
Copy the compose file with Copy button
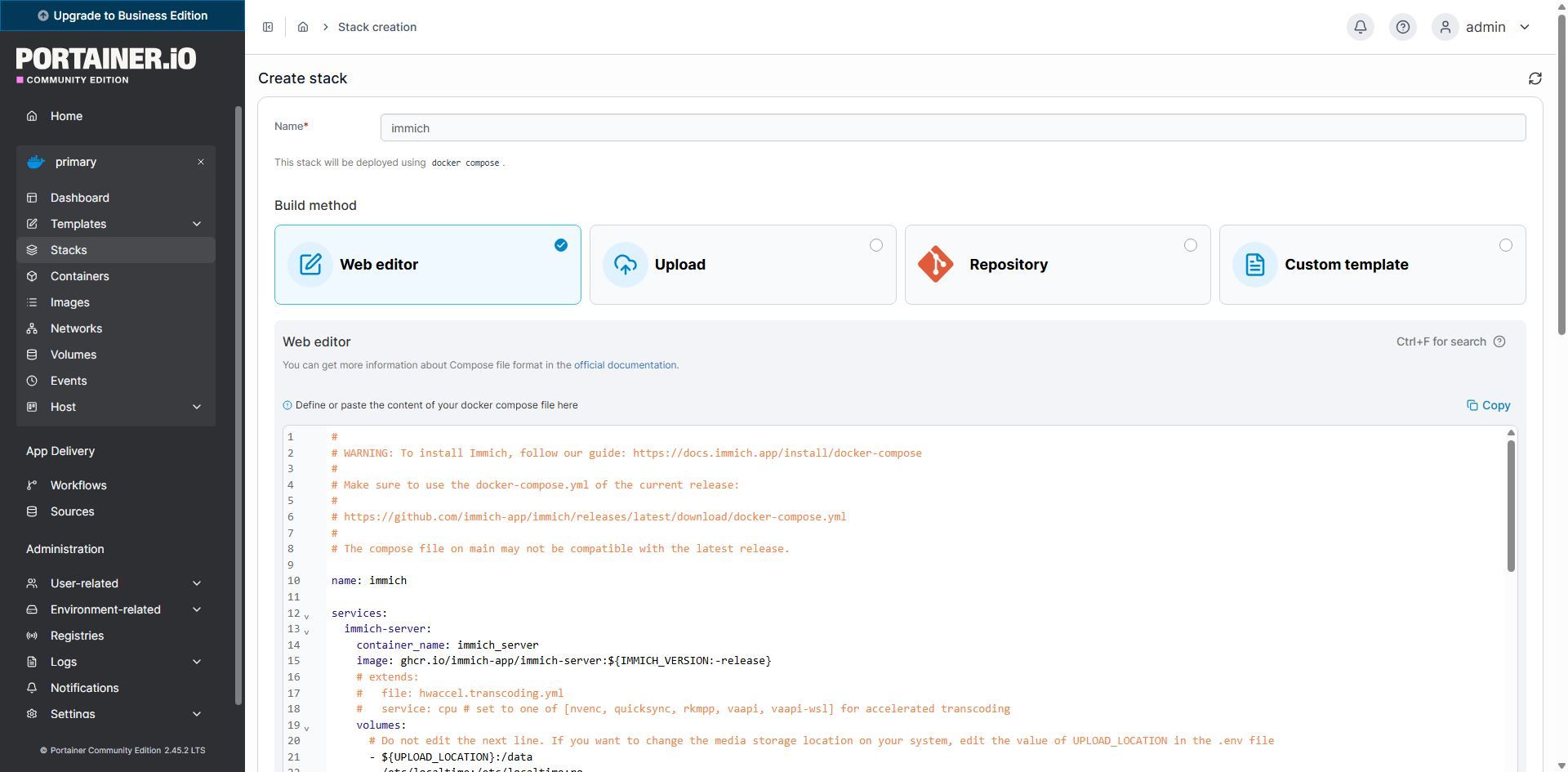point(1489,405)
